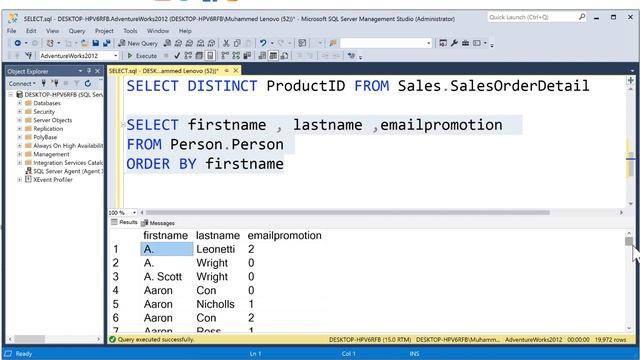640x360 pixels.
Task: Click the results grid vertical scrollbar thumb
Action: pos(629,241)
